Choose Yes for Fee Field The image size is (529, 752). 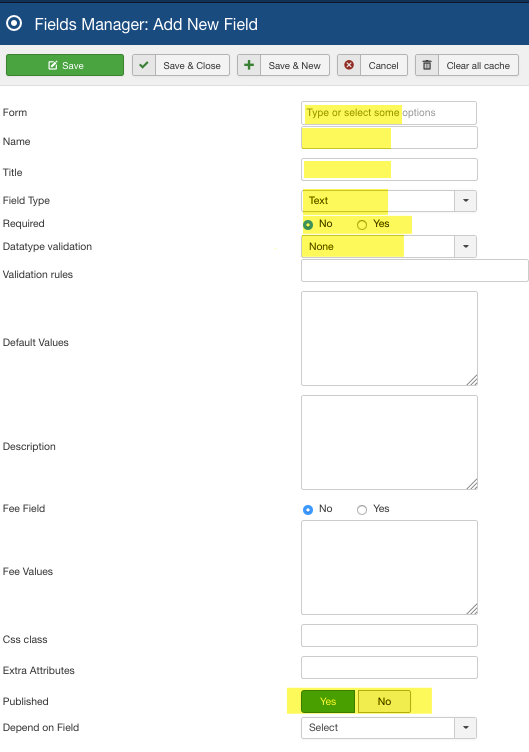(362, 509)
